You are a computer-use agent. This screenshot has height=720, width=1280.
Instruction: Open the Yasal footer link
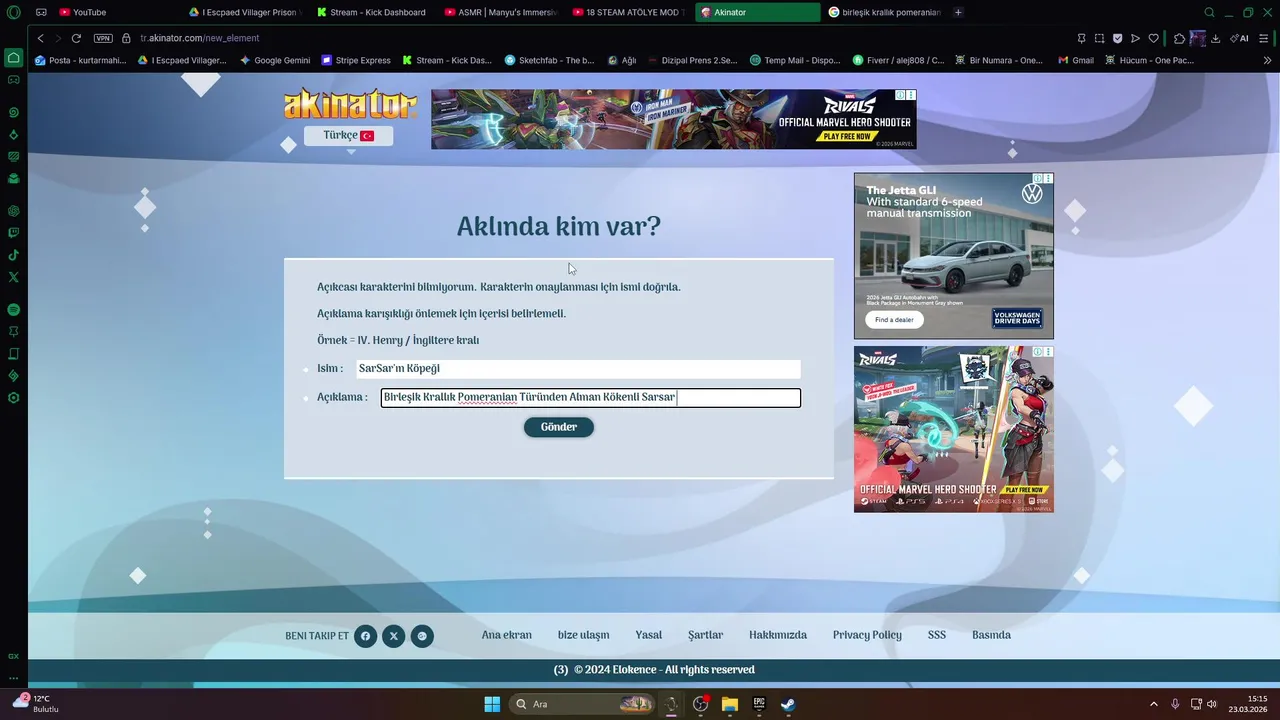pyautogui.click(x=649, y=636)
